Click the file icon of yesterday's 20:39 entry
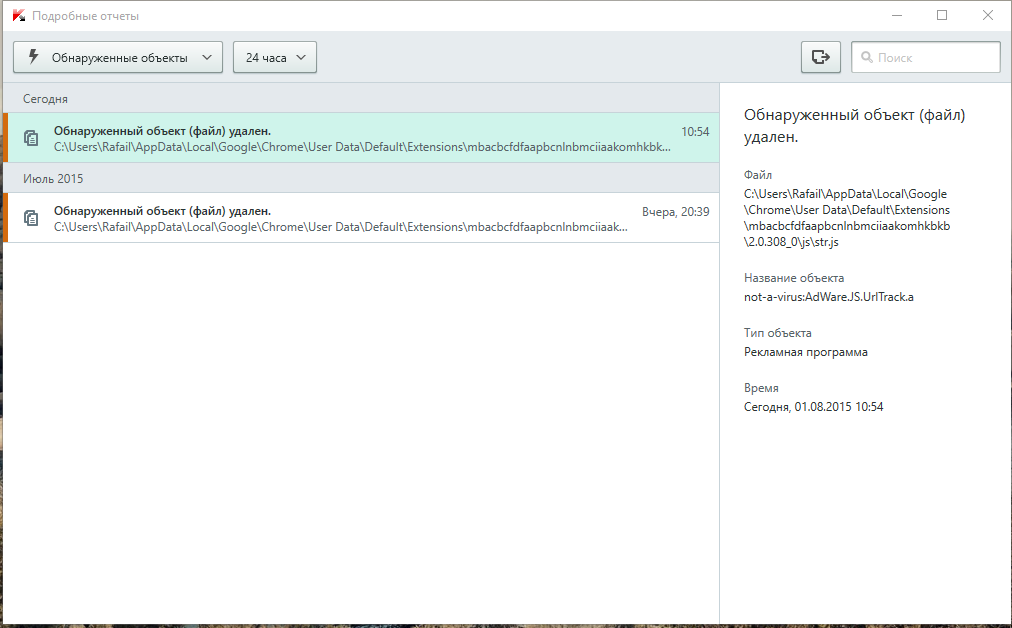Viewport: 1012px width, 628px height. (31, 218)
